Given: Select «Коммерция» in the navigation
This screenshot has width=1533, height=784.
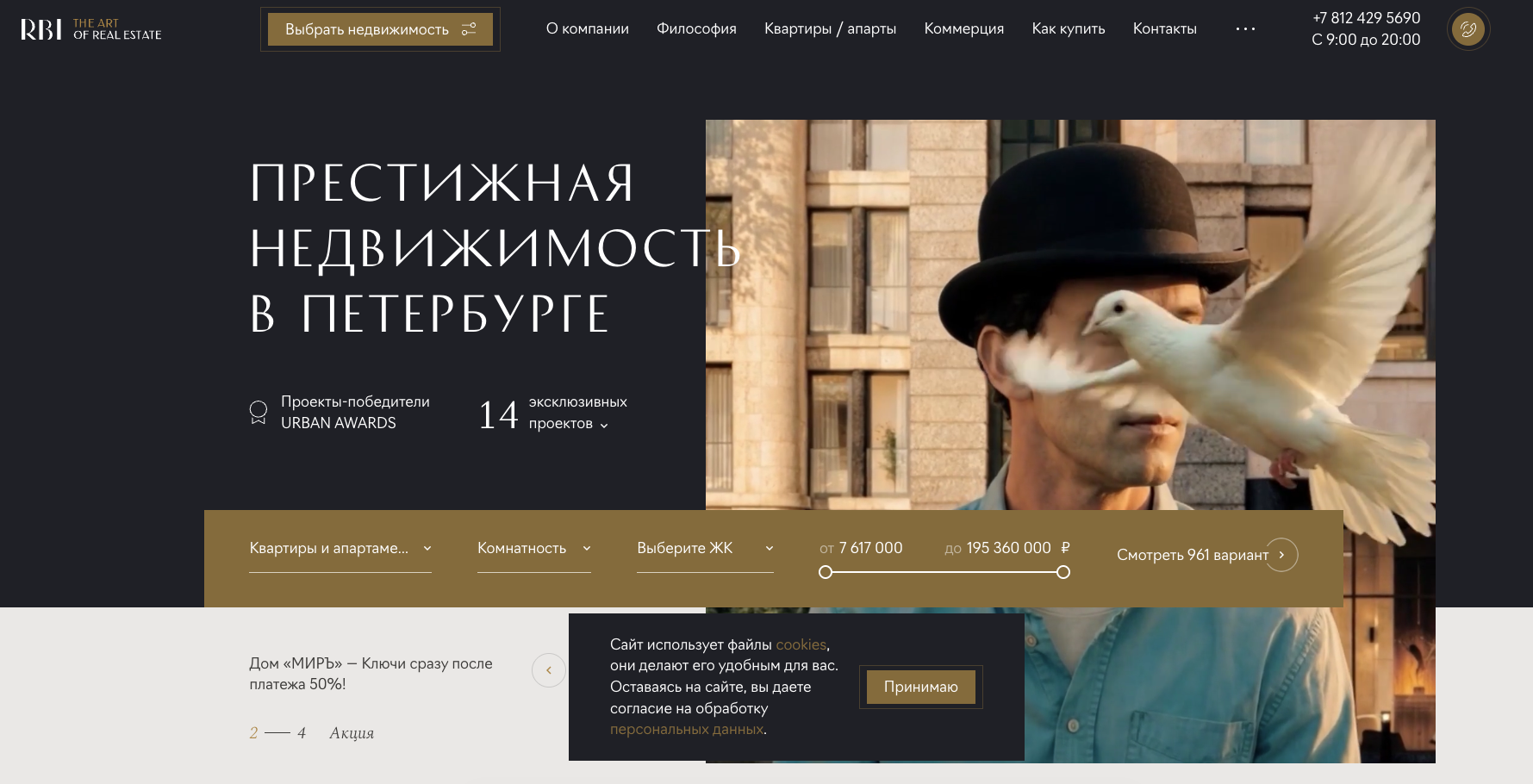Looking at the screenshot, I should tap(963, 28).
